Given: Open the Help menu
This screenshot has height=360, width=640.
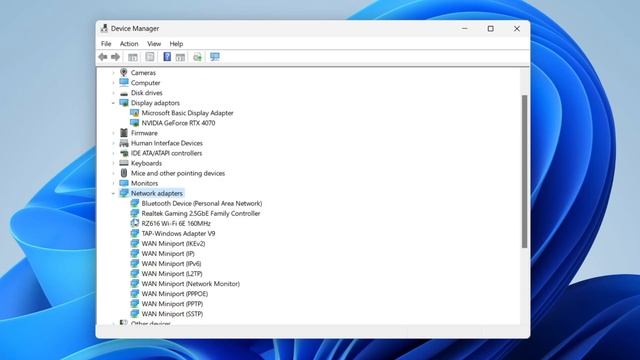Looking at the screenshot, I should coord(176,44).
